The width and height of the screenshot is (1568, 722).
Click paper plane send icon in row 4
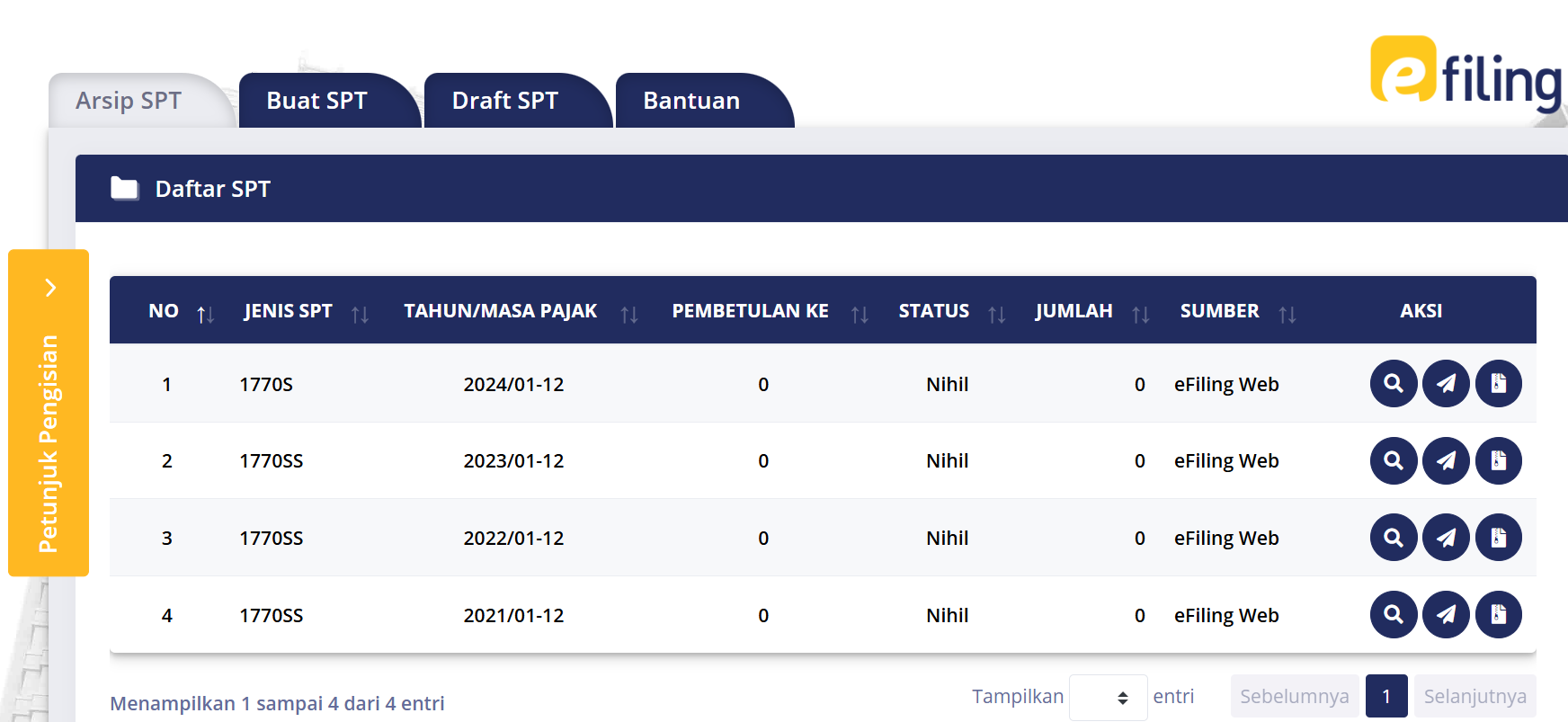pos(1446,615)
